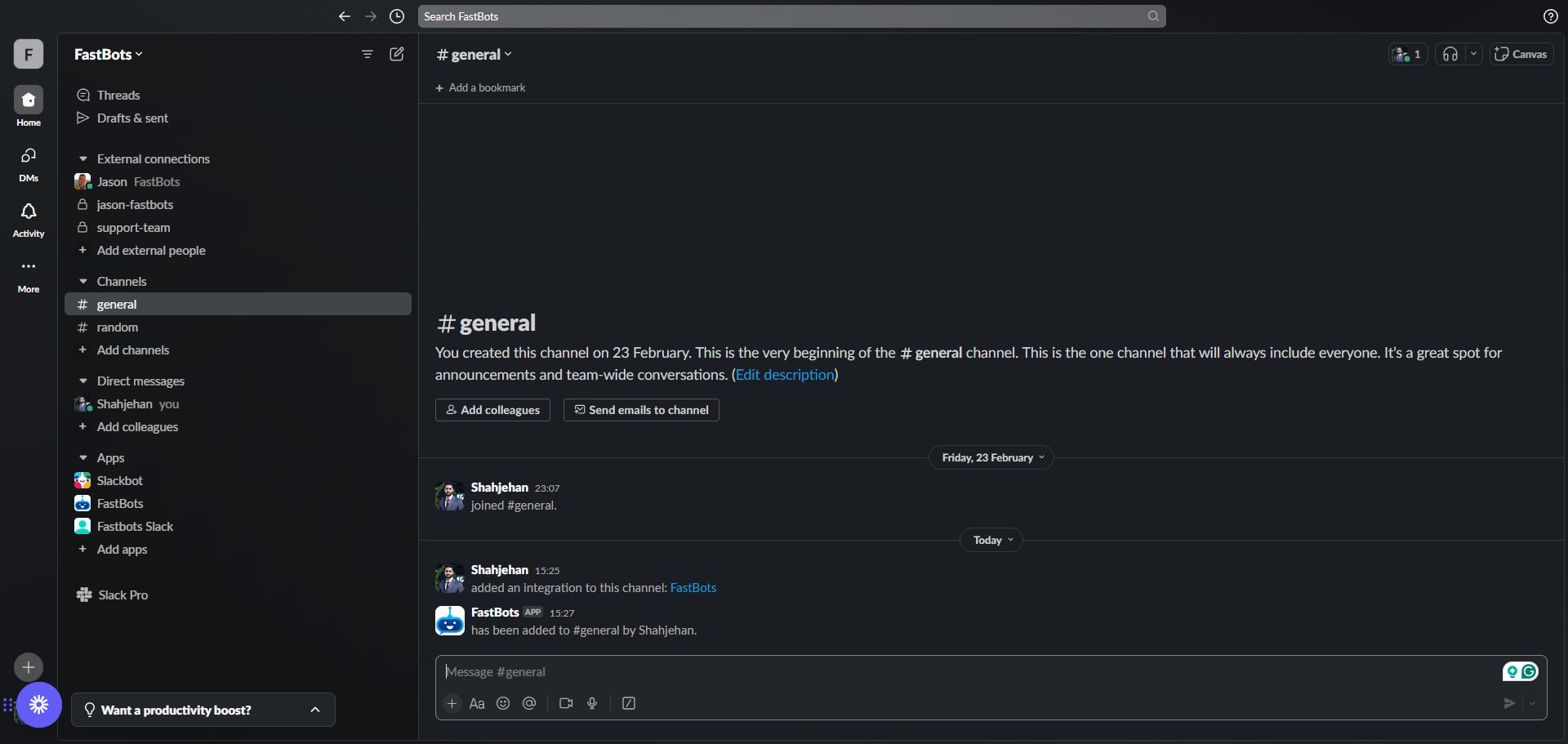Record a video clip with camera icon
Screen dimensions: 1568x744
(566, 703)
